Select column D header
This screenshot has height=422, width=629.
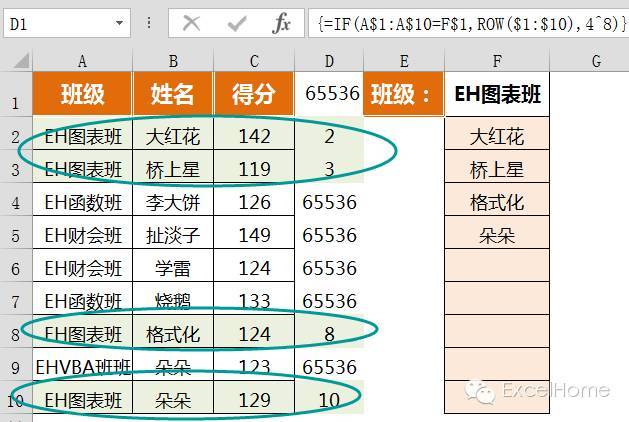click(x=329, y=61)
